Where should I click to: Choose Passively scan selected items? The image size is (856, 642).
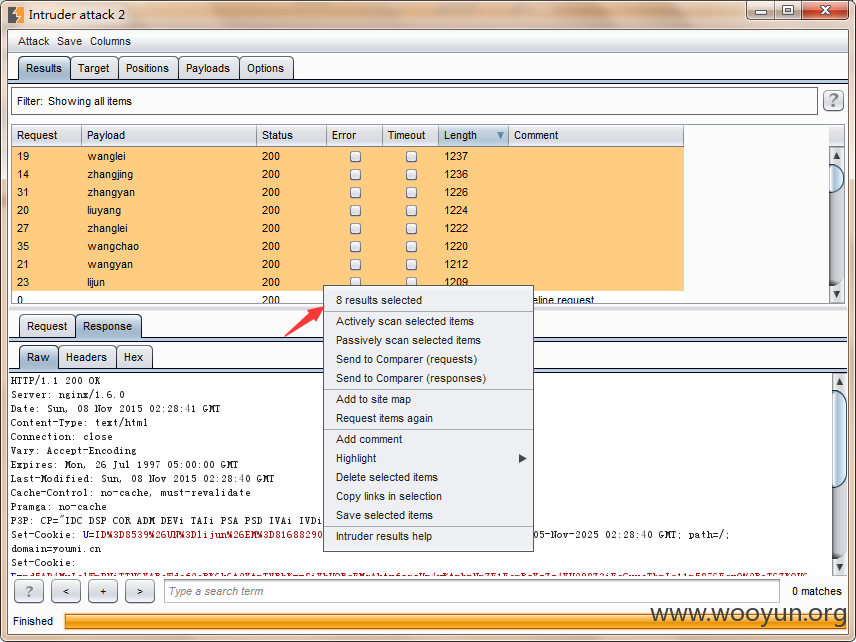[x=429, y=341]
